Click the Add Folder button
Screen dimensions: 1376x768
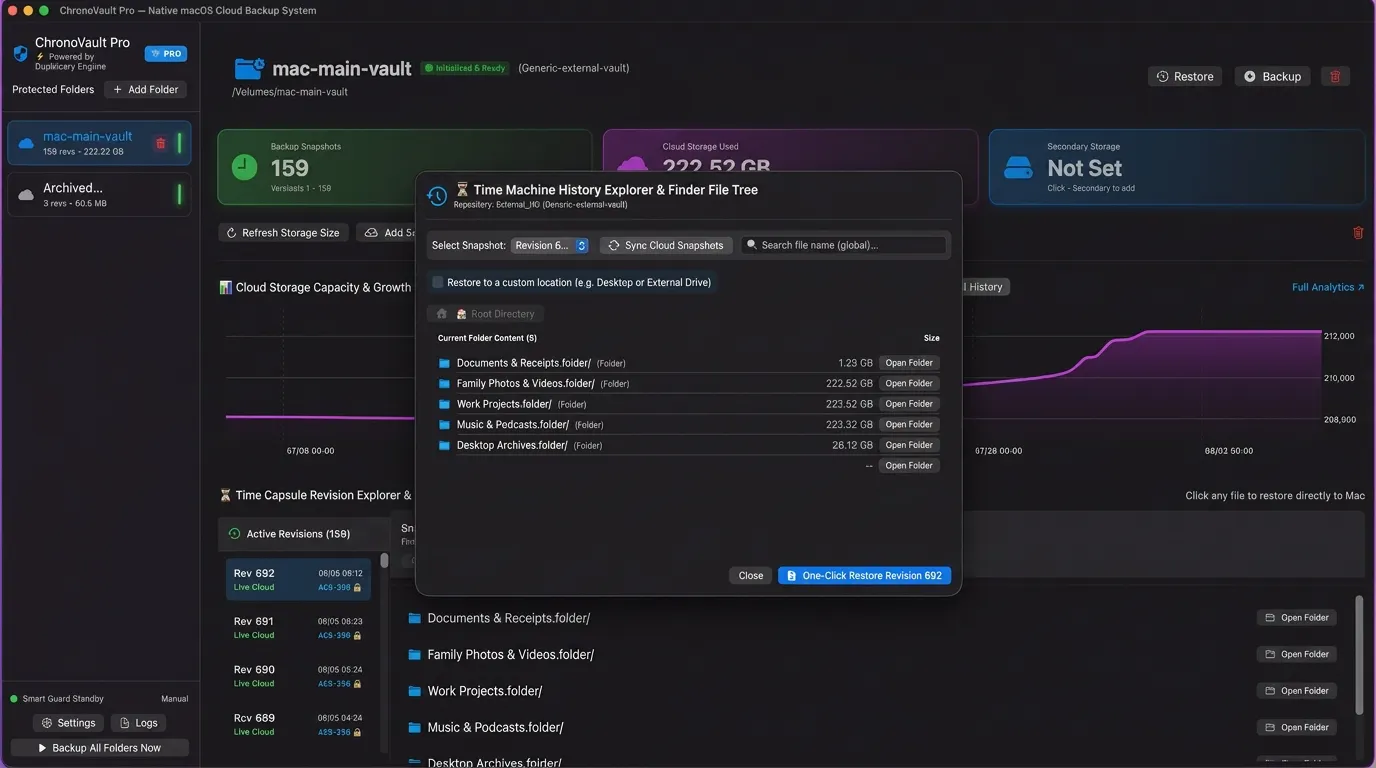[146, 89]
